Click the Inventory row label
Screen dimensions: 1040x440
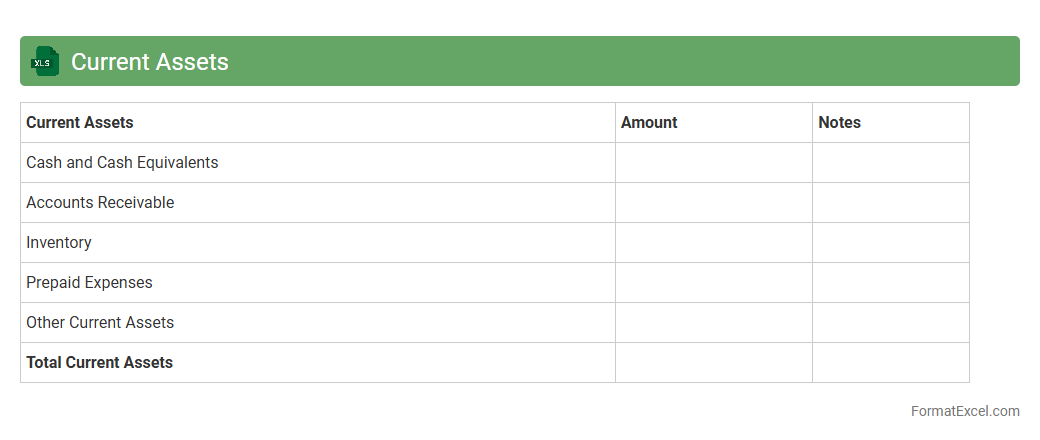59,243
